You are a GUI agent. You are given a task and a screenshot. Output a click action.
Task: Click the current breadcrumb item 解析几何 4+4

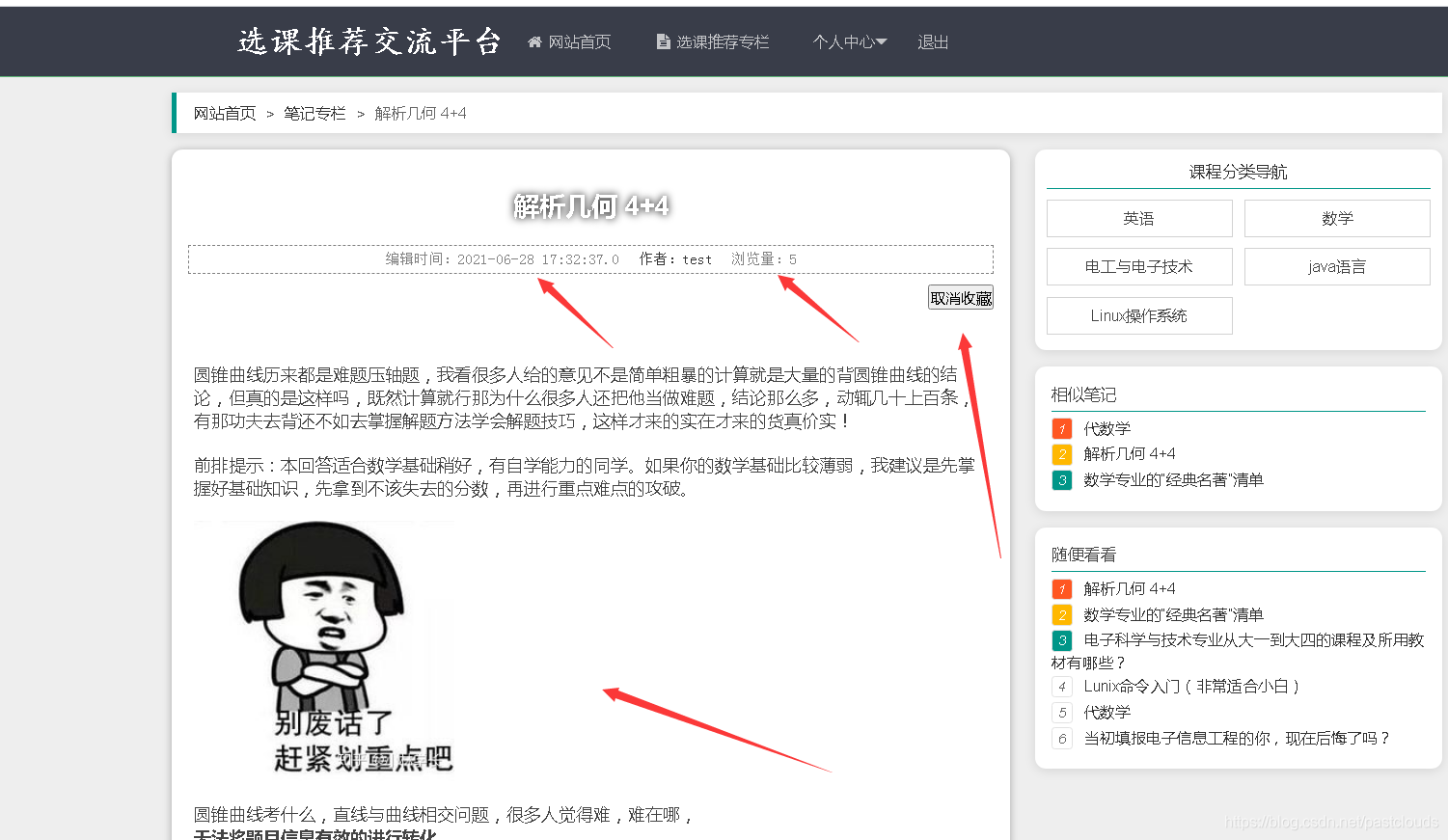[x=421, y=113]
